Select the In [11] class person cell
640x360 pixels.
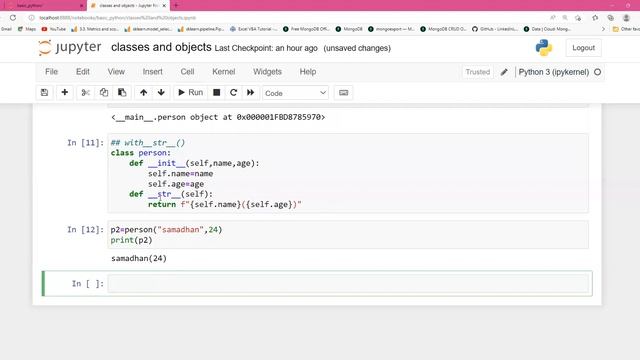pos(348,173)
